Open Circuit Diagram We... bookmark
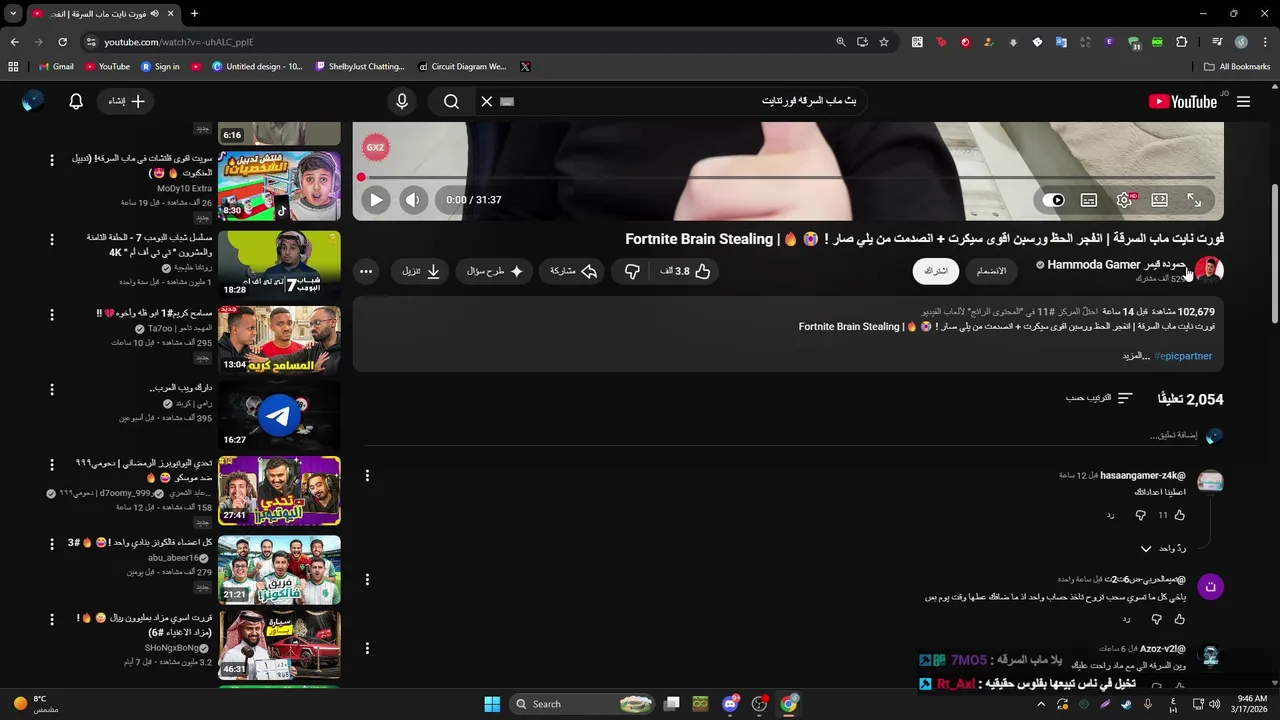 (461, 67)
